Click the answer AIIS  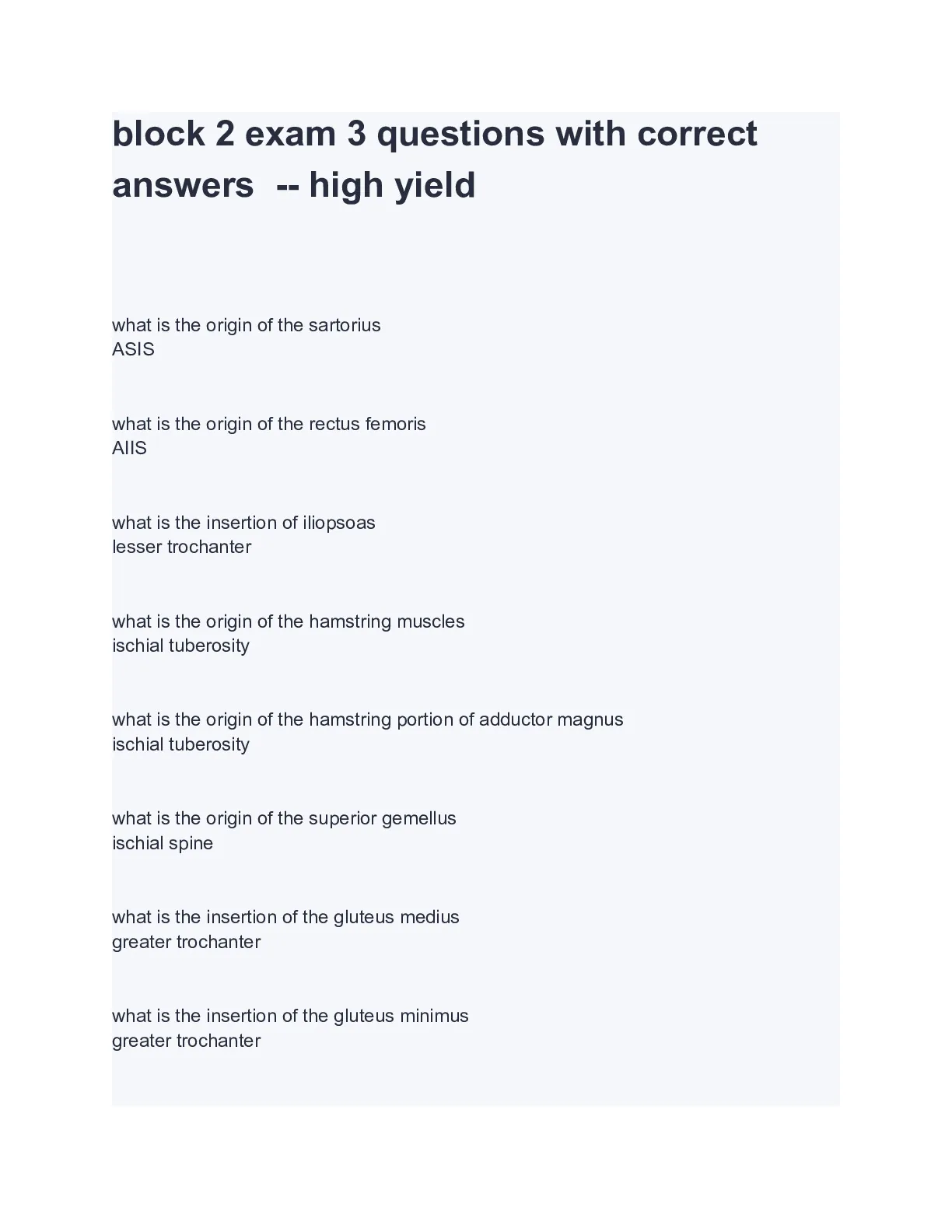point(129,448)
